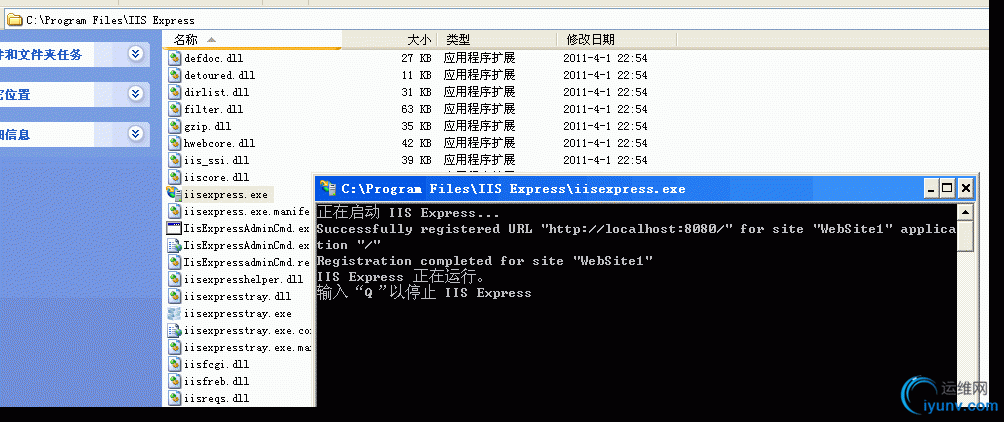Viewport: 1004px width, 422px height.
Task: Click console vertical scrollbar thumb
Action: coord(966,235)
